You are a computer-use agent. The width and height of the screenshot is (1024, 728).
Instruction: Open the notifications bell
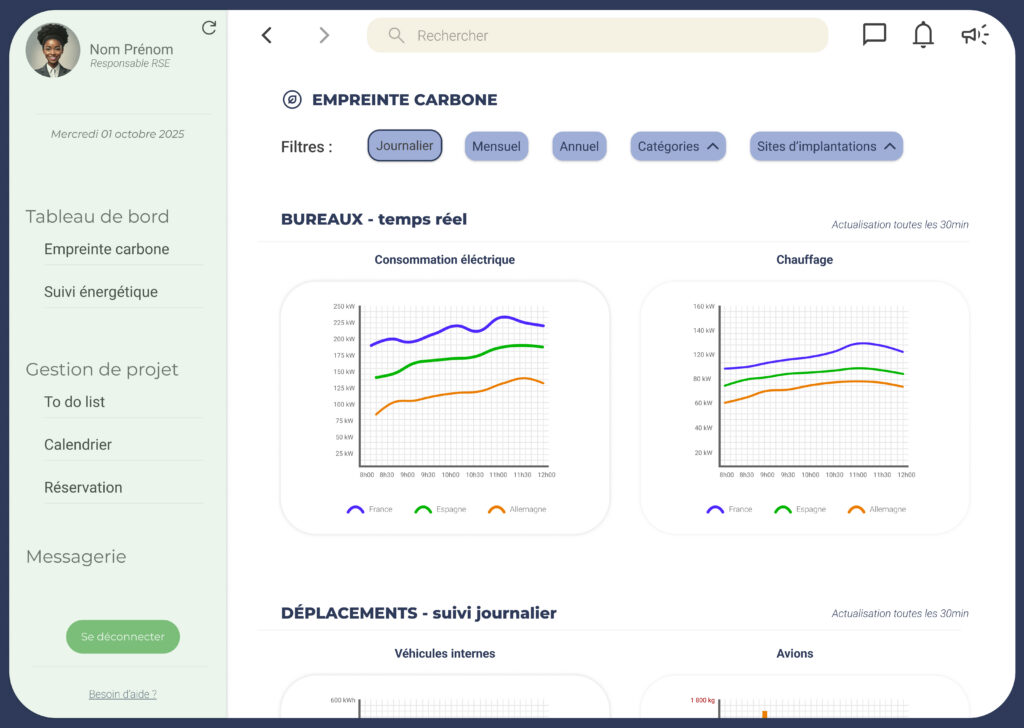[923, 35]
